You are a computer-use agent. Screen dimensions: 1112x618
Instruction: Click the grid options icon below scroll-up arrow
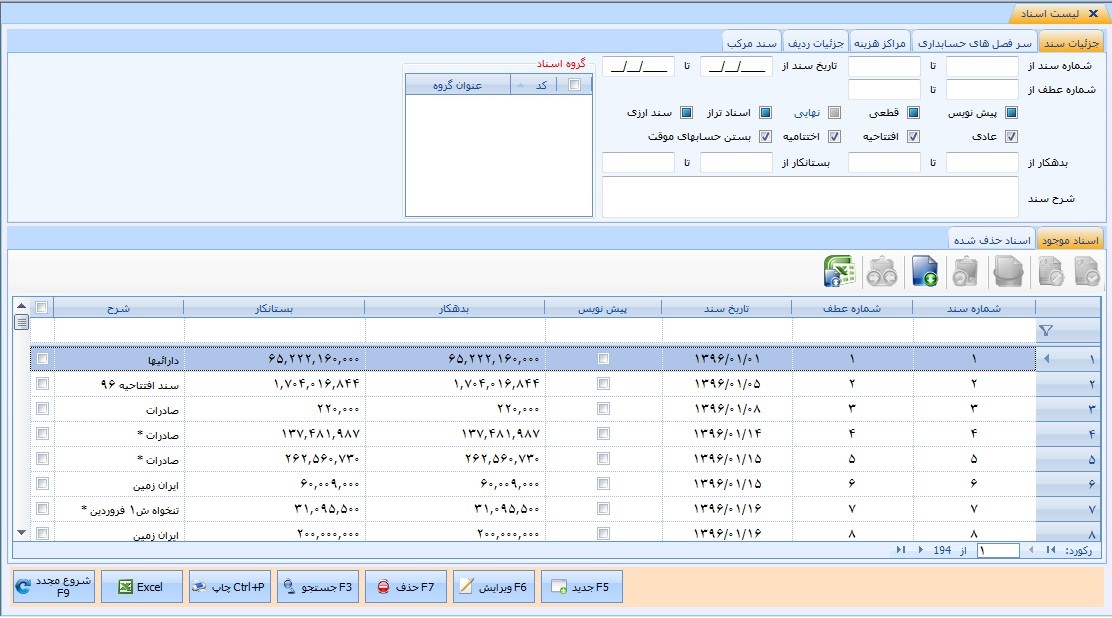pyautogui.click(x=21, y=322)
